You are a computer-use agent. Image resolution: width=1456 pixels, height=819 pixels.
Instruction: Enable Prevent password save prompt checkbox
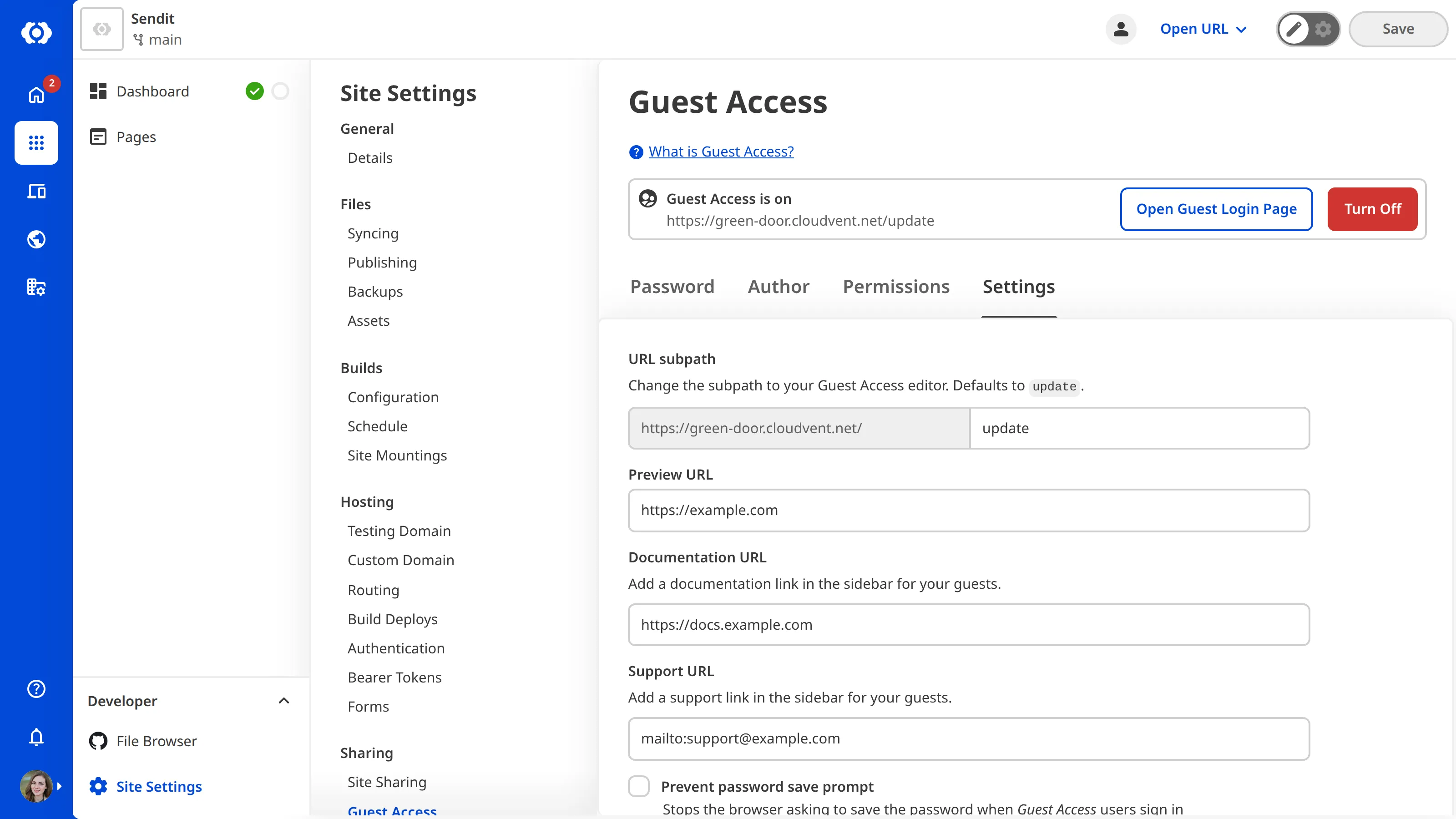point(639,786)
